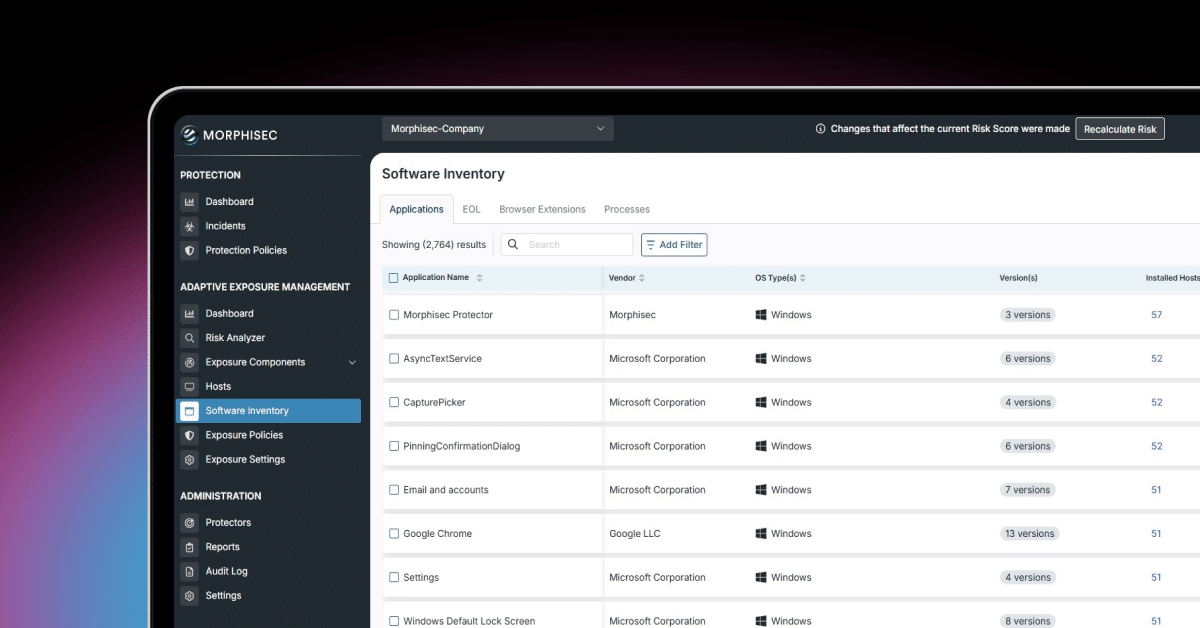Click the Windows logo in Google Chrome row
The width and height of the screenshot is (1200, 628).
[x=761, y=534]
